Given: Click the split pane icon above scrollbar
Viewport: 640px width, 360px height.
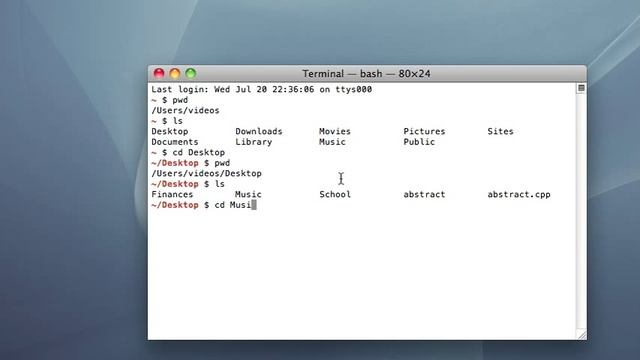Looking at the screenshot, I should (x=581, y=88).
